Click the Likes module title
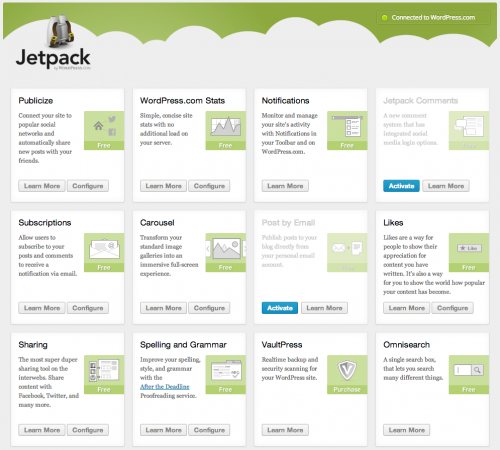Screen dimensions: 500x450 pos(393,223)
